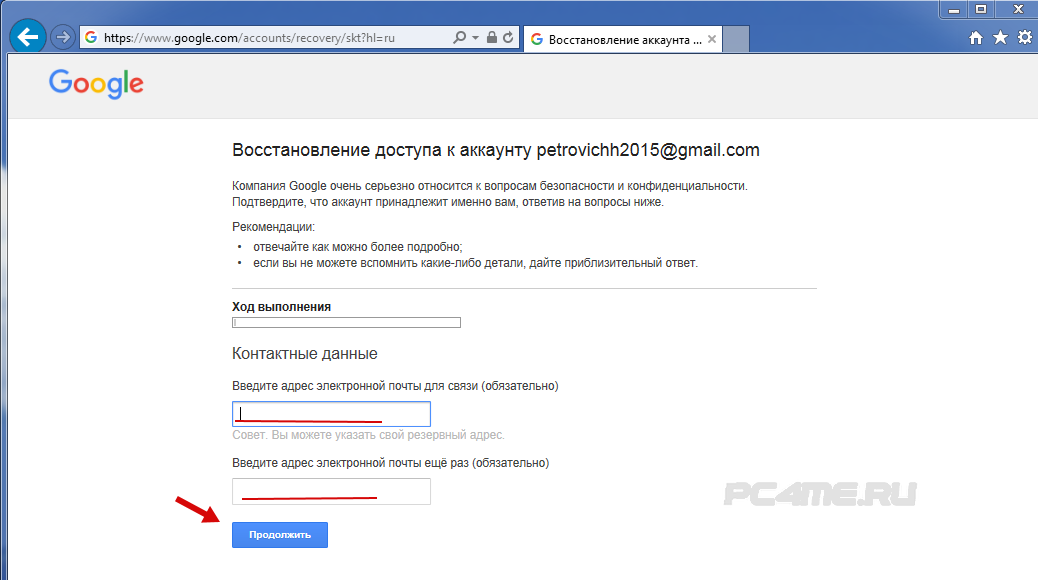Click the security padlock icon
The image size is (1038, 580).
(x=491, y=38)
